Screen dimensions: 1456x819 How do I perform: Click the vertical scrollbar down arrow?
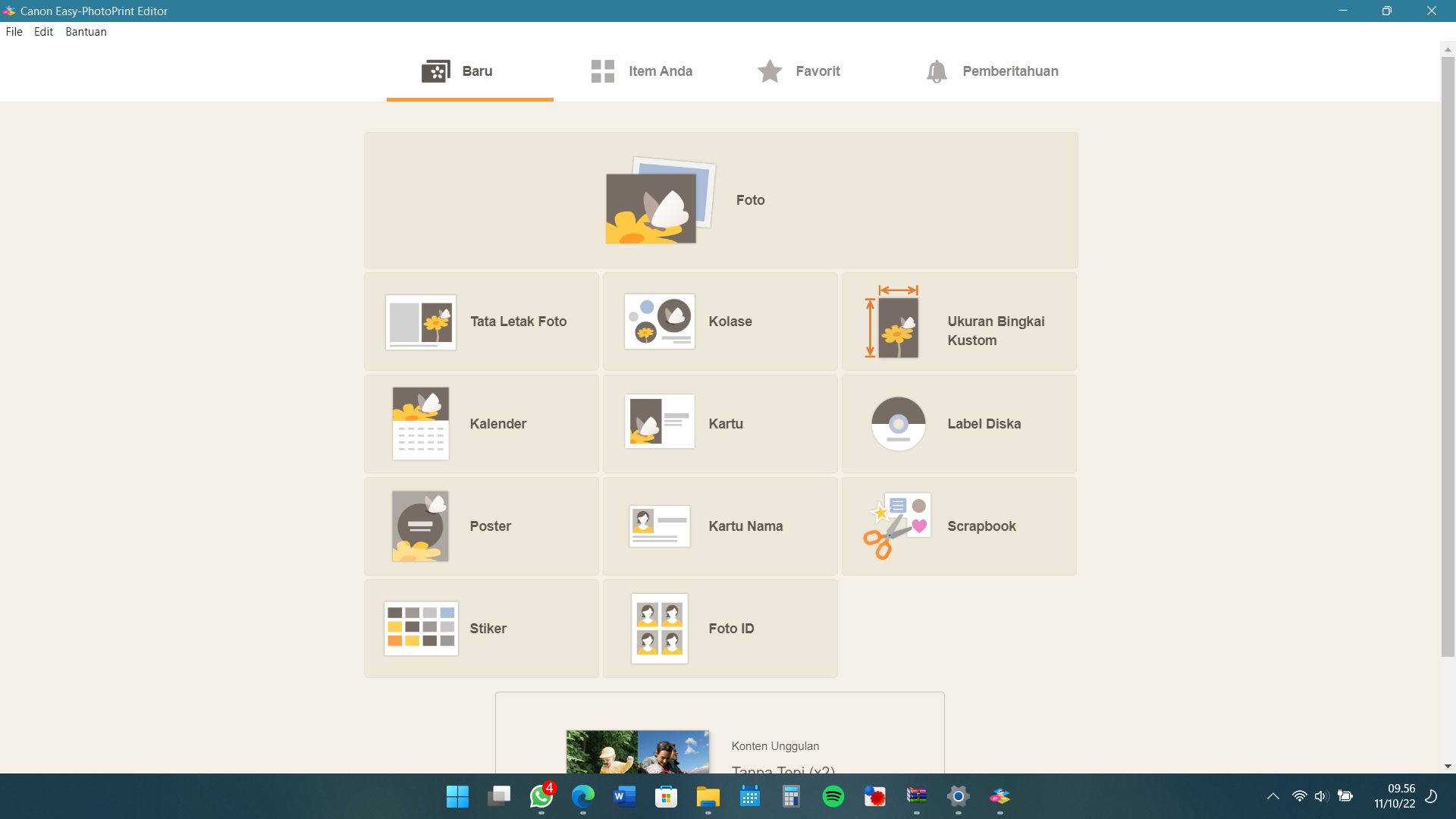[x=1448, y=766]
